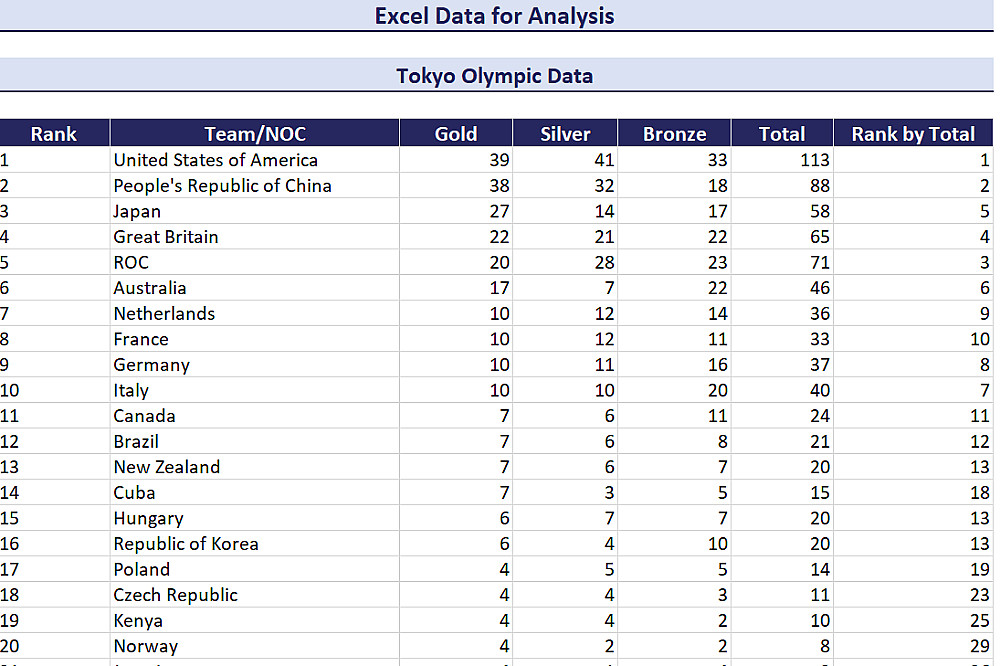This screenshot has height=666, width=1000.
Task: Select the Silver header cell
Action: point(565,134)
